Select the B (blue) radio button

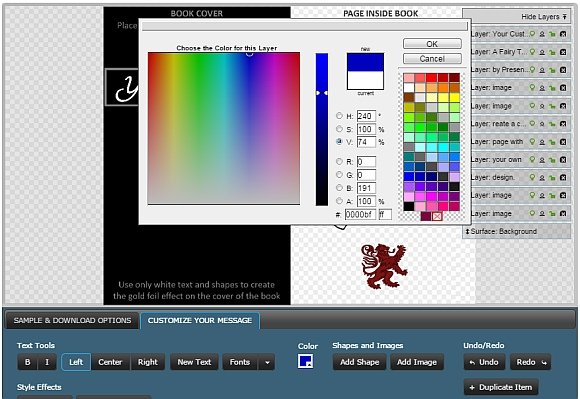pyautogui.click(x=339, y=187)
